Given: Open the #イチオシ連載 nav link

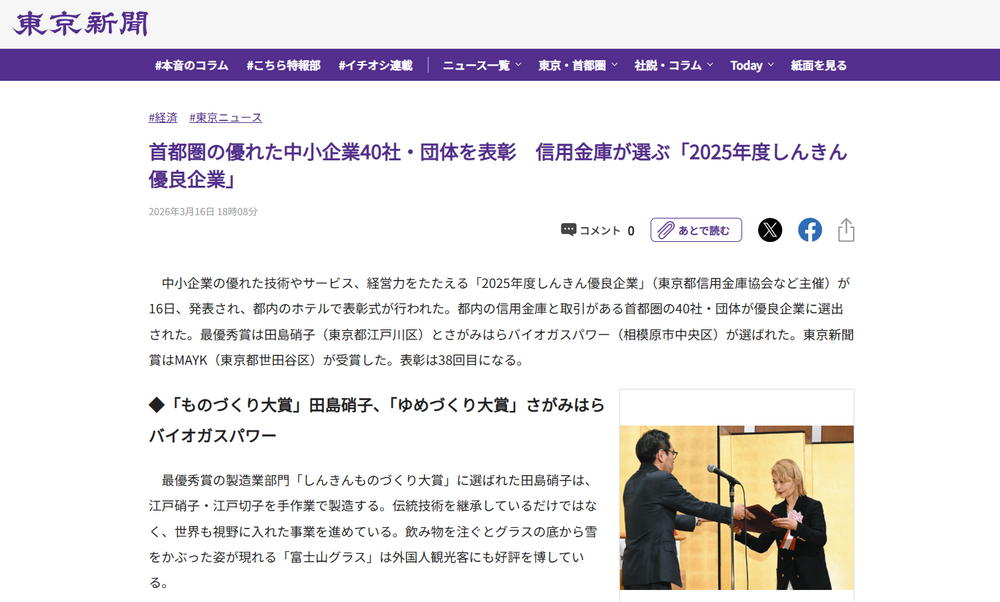Looking at the screenshot, I should 375,65.
